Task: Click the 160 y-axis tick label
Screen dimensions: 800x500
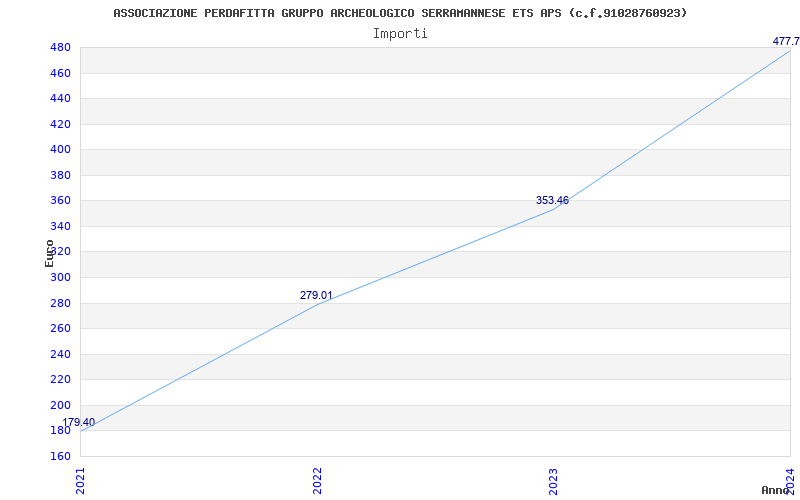Action: [60, 456]
